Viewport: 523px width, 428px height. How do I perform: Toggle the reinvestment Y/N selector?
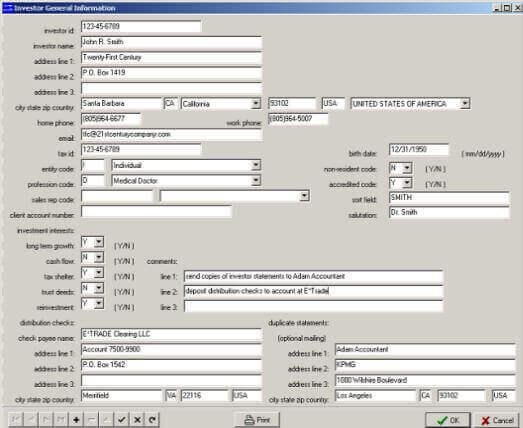click(x=99, y=303)
